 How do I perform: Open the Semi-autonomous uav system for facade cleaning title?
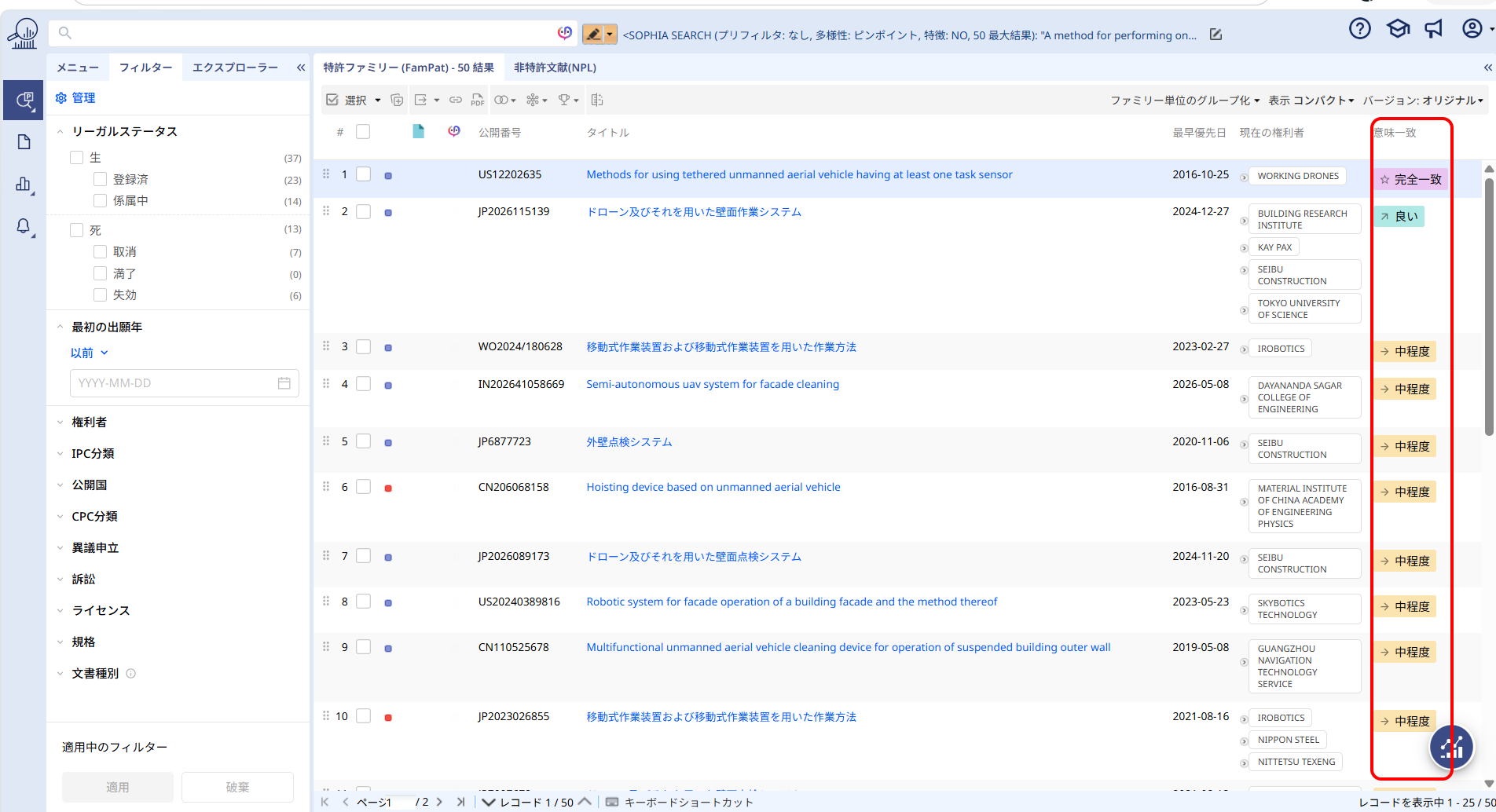click(x=713, y=384)
